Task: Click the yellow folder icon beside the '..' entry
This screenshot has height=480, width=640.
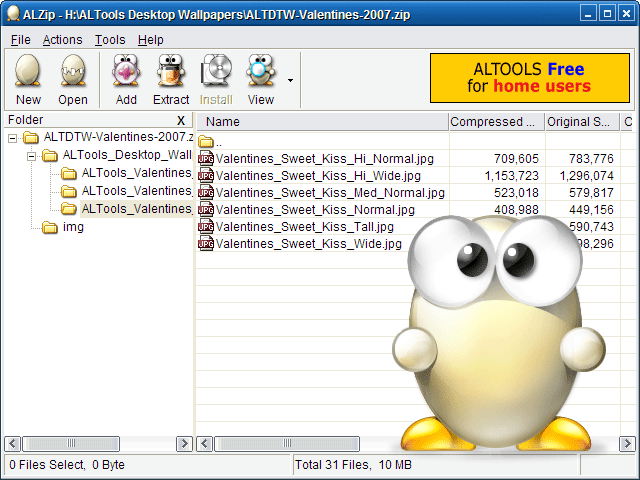Action: (x=206, y=142)
